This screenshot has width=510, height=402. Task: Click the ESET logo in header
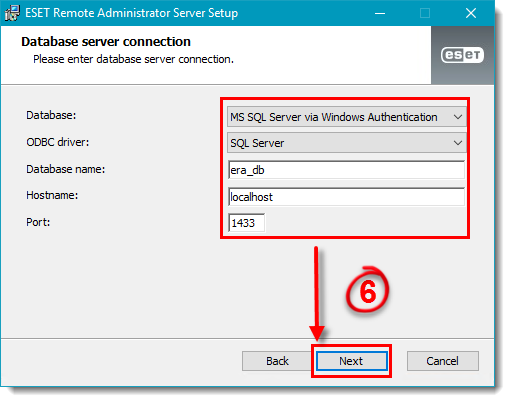tap(462, 55)
